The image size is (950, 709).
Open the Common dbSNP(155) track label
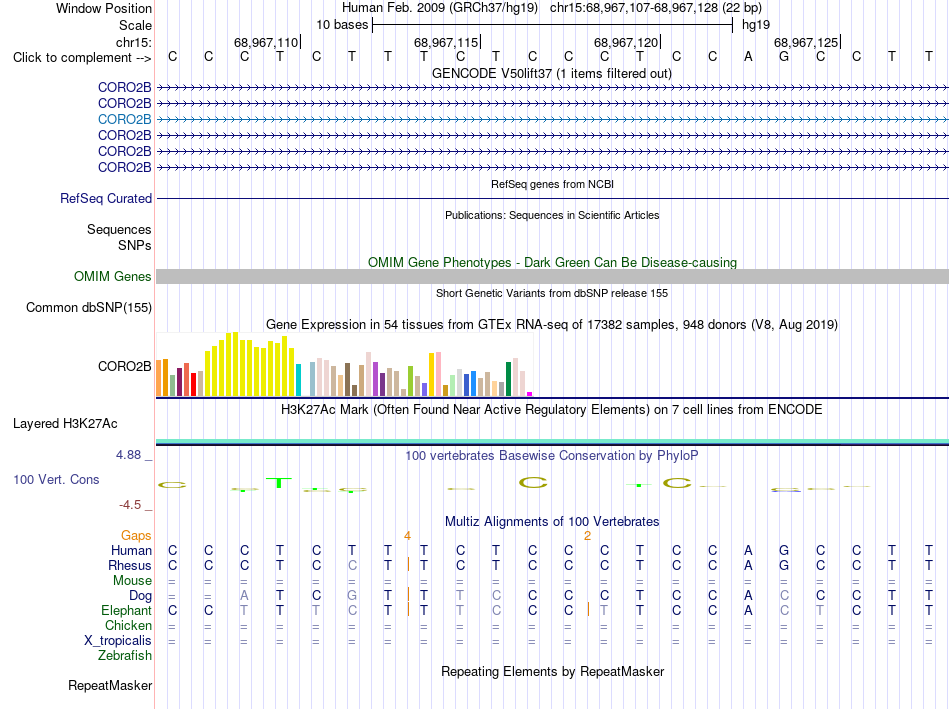[88, 307]
